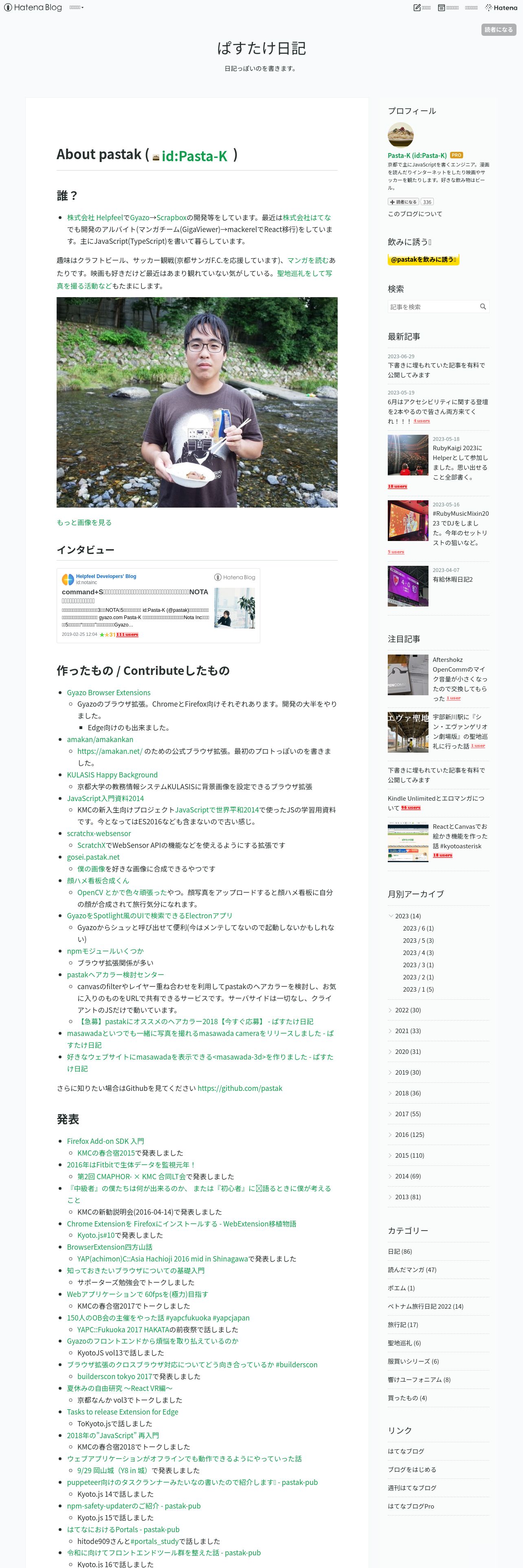Open the #RubyMusicMixin2023 DJ post thumbnail

tap(407, 521)
